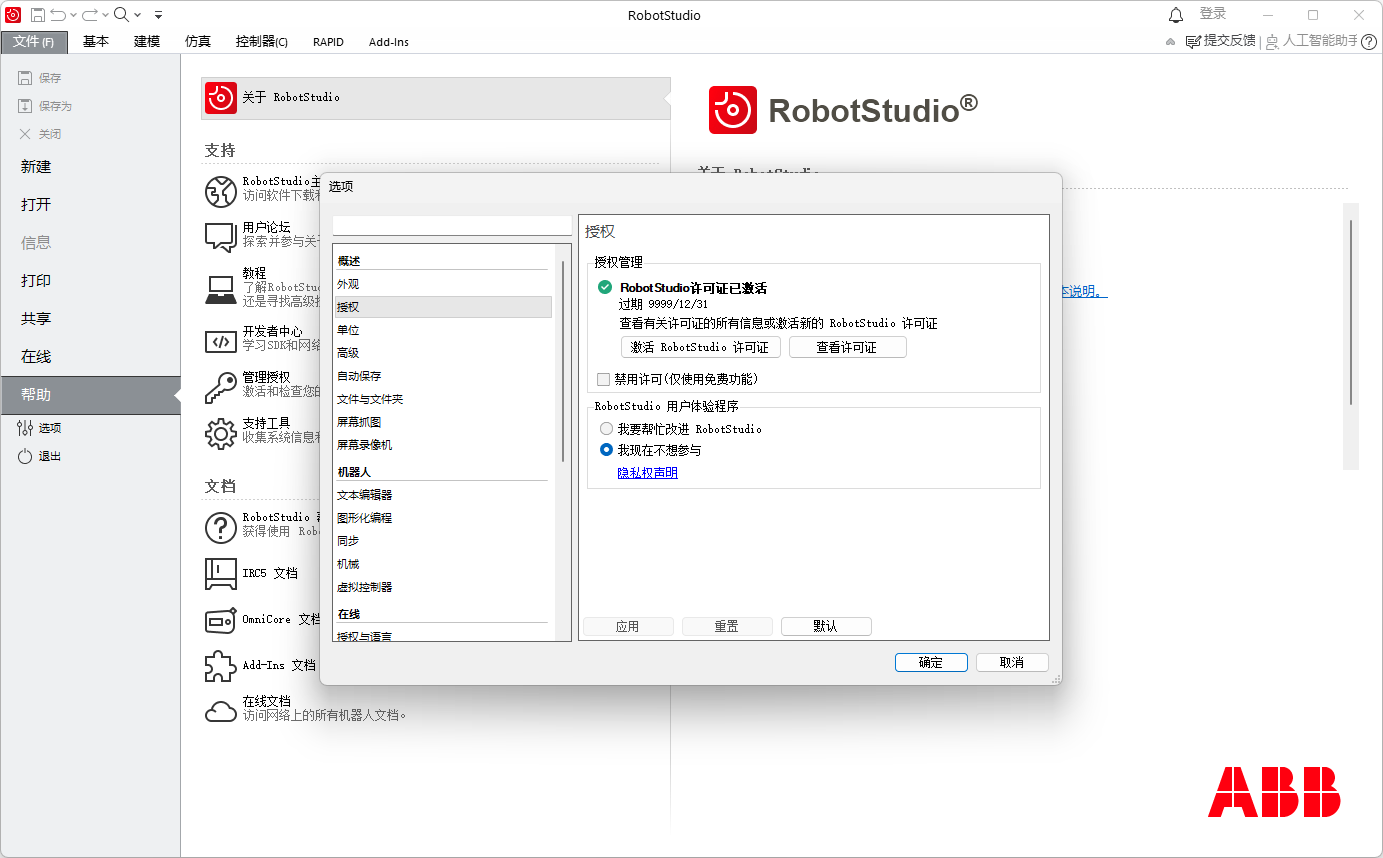Click the globe icon for RobotStudio homepage
This screenshot has height=858, width=1383.
coord(221,191)
